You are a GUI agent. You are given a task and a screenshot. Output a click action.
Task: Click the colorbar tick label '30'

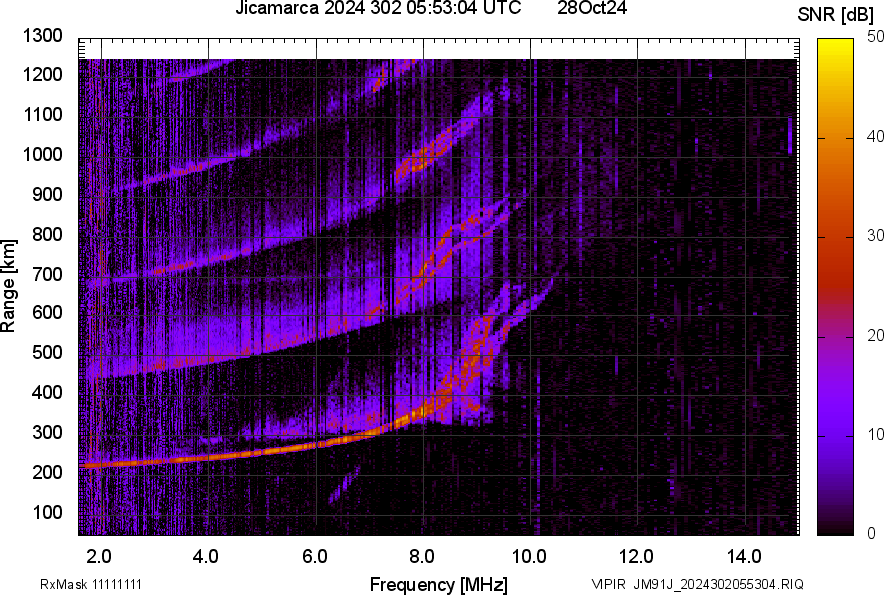click(x=875, y=235)
